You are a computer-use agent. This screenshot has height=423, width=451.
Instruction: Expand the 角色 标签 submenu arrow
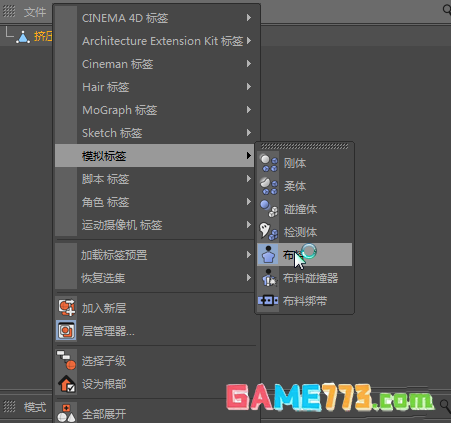click(249, 202)
